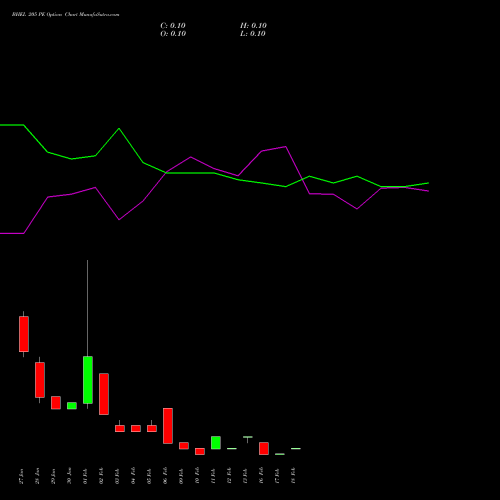Click the '12 Feb' date label
500x500 pixels.
230,476
